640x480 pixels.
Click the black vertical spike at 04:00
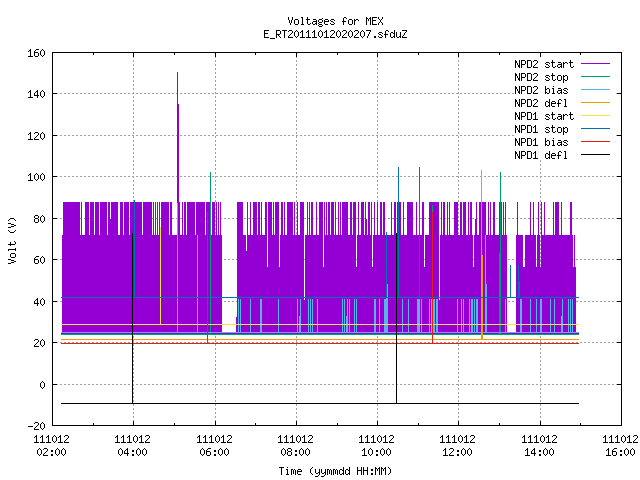[132, 318]
